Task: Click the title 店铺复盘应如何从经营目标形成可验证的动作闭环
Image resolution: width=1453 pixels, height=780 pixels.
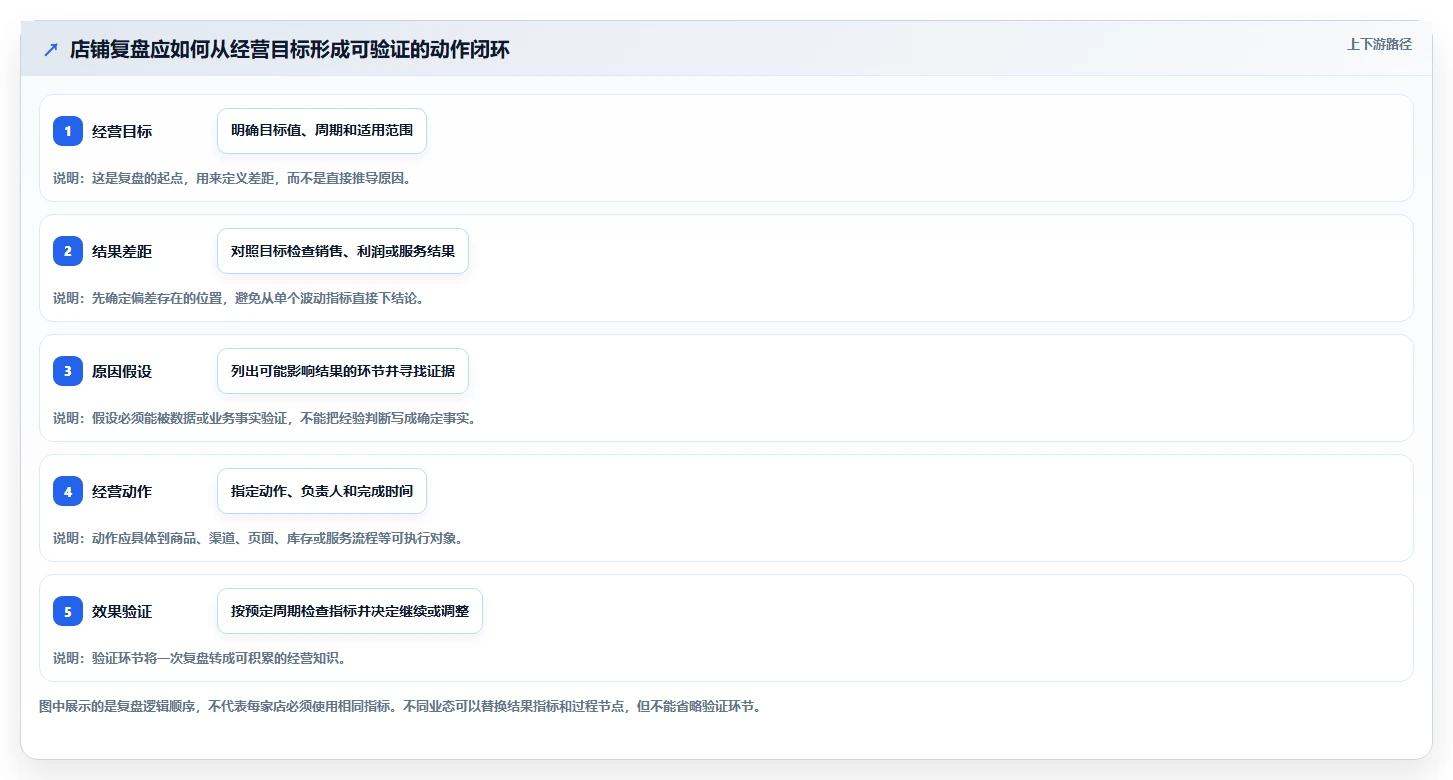Action: click(290, 50)
